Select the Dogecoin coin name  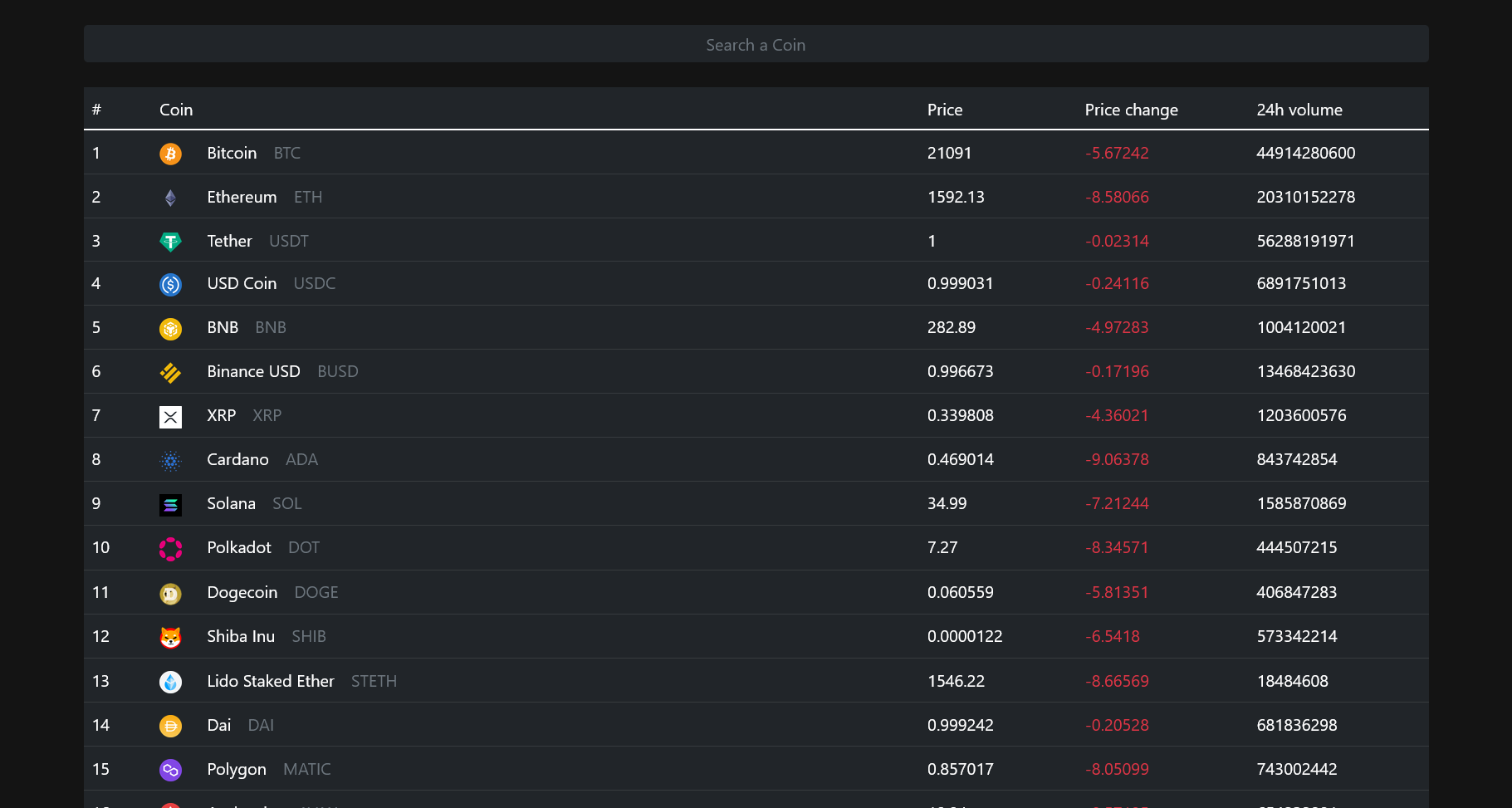tap(242, 592)
